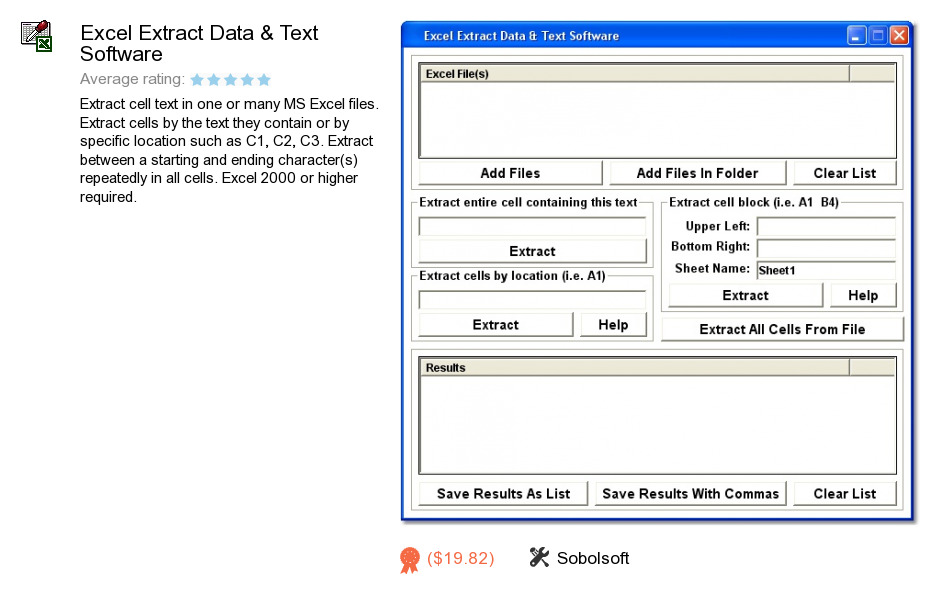Close the Excel Extract software window

coord(899,36)
